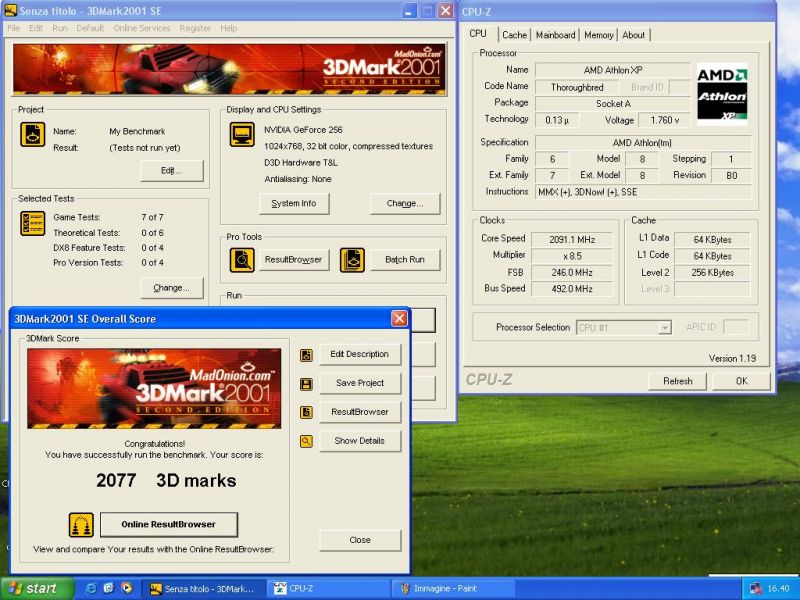Click the Batch Run button
This screenshot has height=600, width=800.
coord(405,260)
